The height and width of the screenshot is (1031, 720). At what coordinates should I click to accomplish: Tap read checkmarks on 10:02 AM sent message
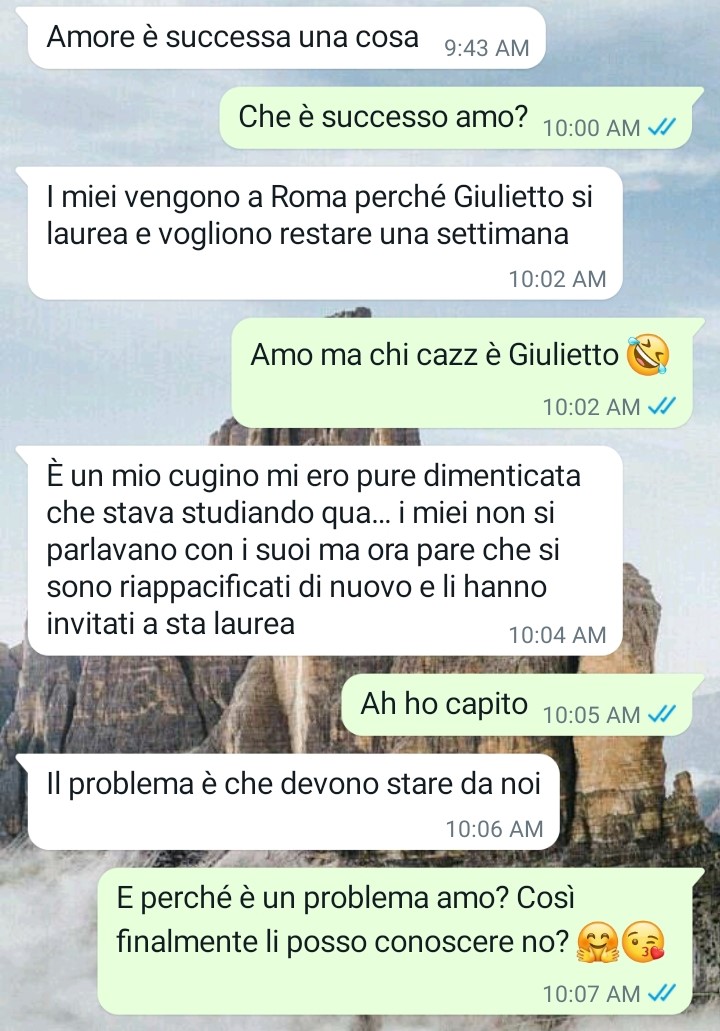click(662, 407)
